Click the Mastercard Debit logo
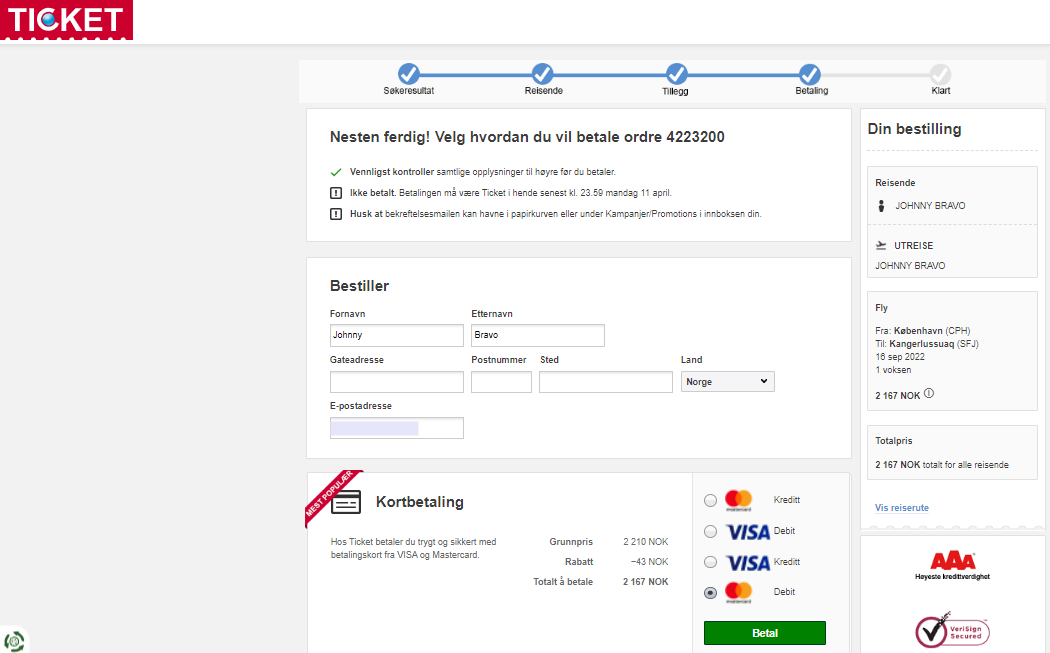Screen dimensions: 1050x653 click(x=739, y=593)
